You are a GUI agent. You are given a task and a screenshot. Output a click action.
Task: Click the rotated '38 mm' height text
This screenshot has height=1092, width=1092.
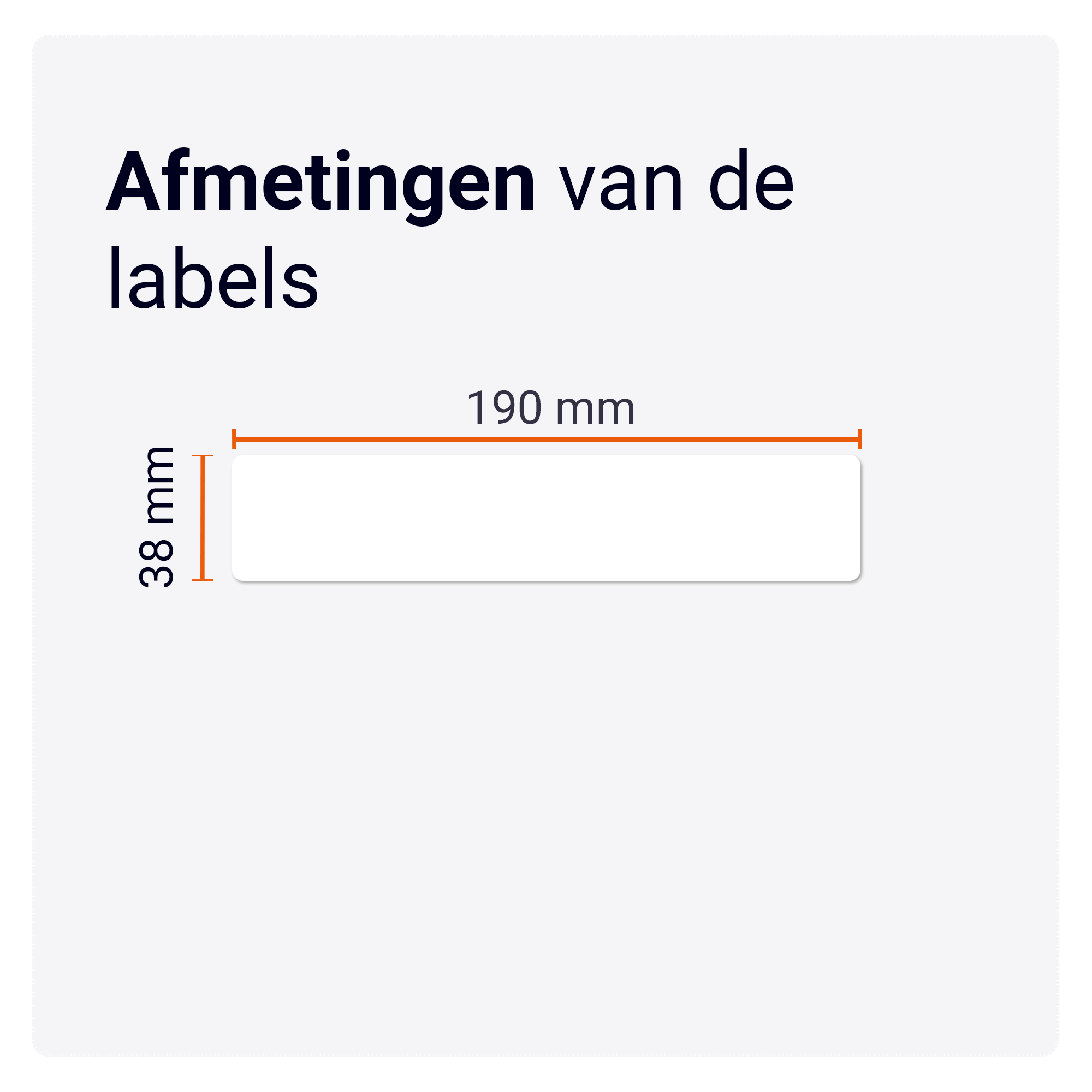156,517
